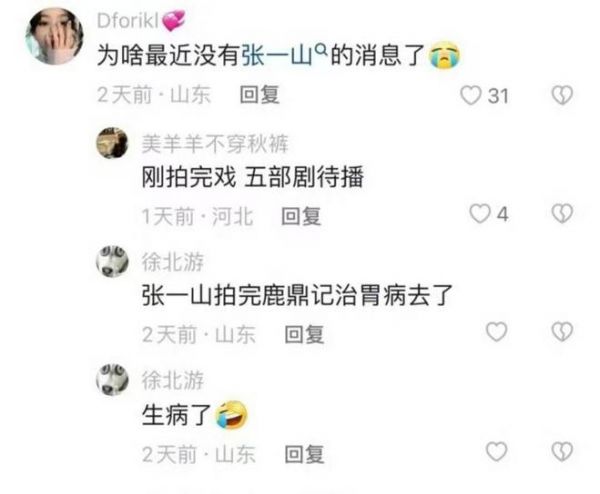Like 徐北游's 治胃病去了 comment
The width and height of the screenshot is (600, 494).
(x=497, y=332)
